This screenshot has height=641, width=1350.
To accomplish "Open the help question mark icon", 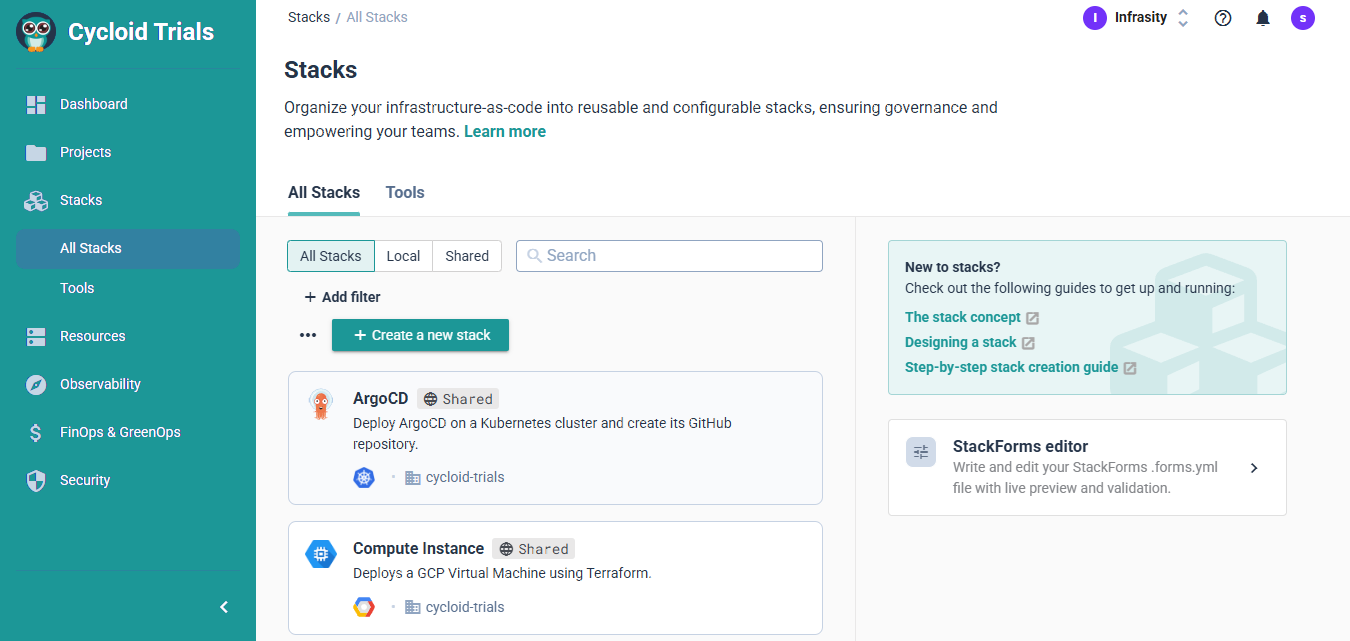I will pyautogui.click(x=1223, y=18).
